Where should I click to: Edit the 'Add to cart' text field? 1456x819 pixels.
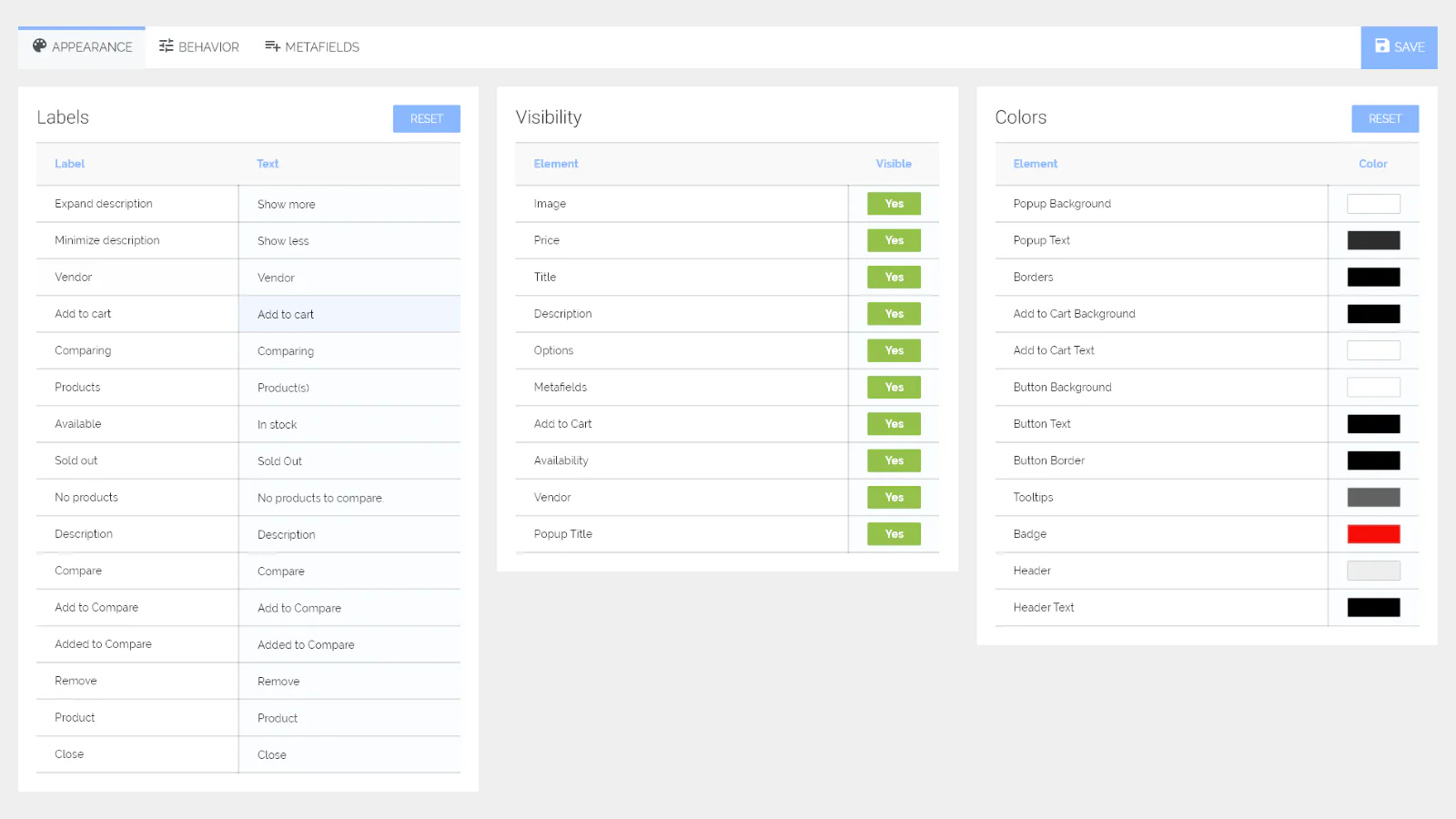[349, 314]
